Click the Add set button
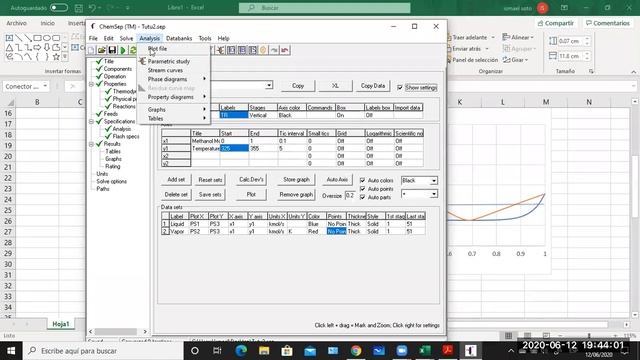Viewport: 640px width, 360px height. pyautogui.click(x=176, y=180)
